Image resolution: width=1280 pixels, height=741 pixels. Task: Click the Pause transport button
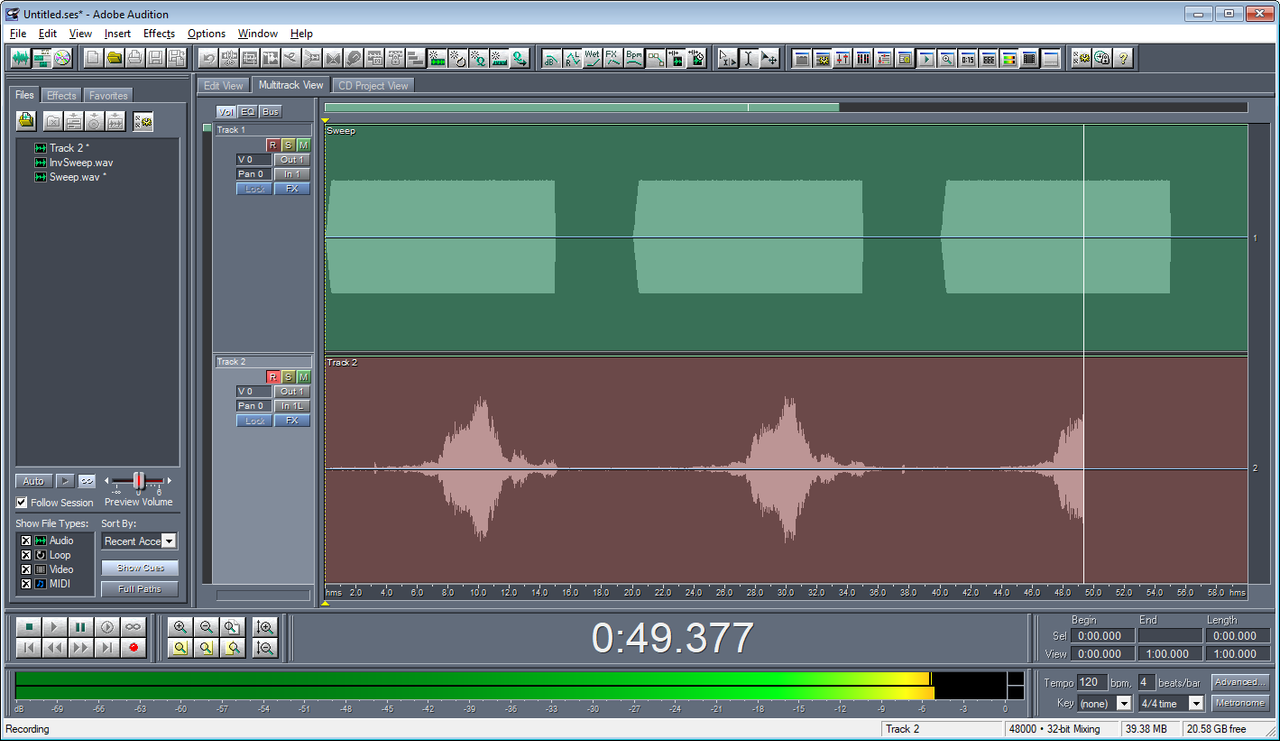(x=81, y=627)
